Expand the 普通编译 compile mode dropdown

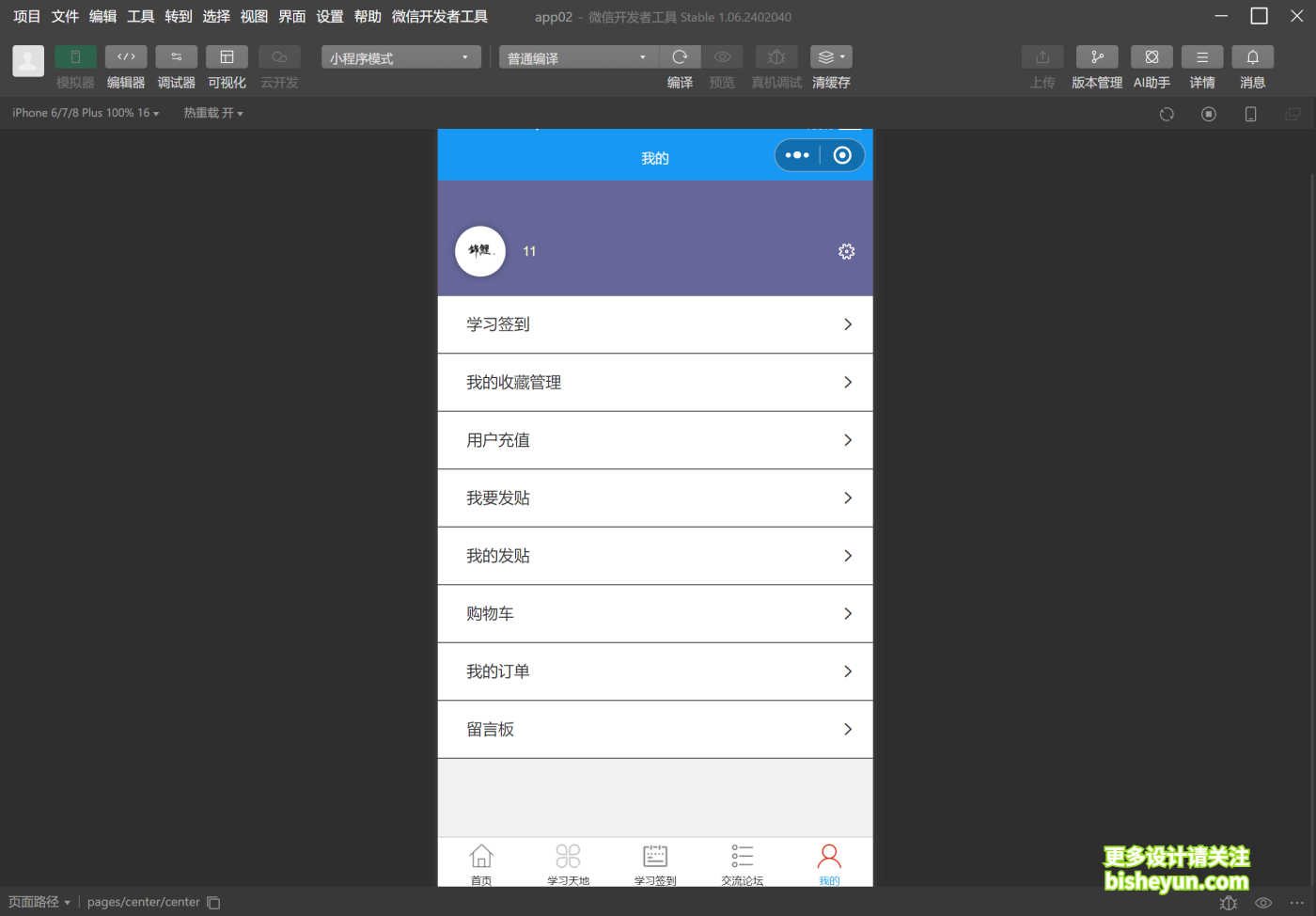click(x=577, y=56)
